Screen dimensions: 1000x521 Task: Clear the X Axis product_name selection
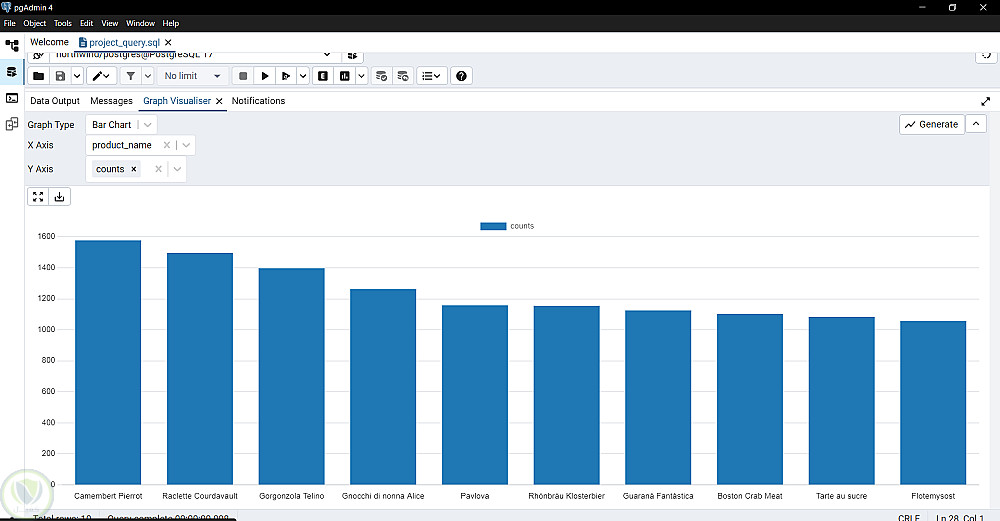(x=166, y=145)
